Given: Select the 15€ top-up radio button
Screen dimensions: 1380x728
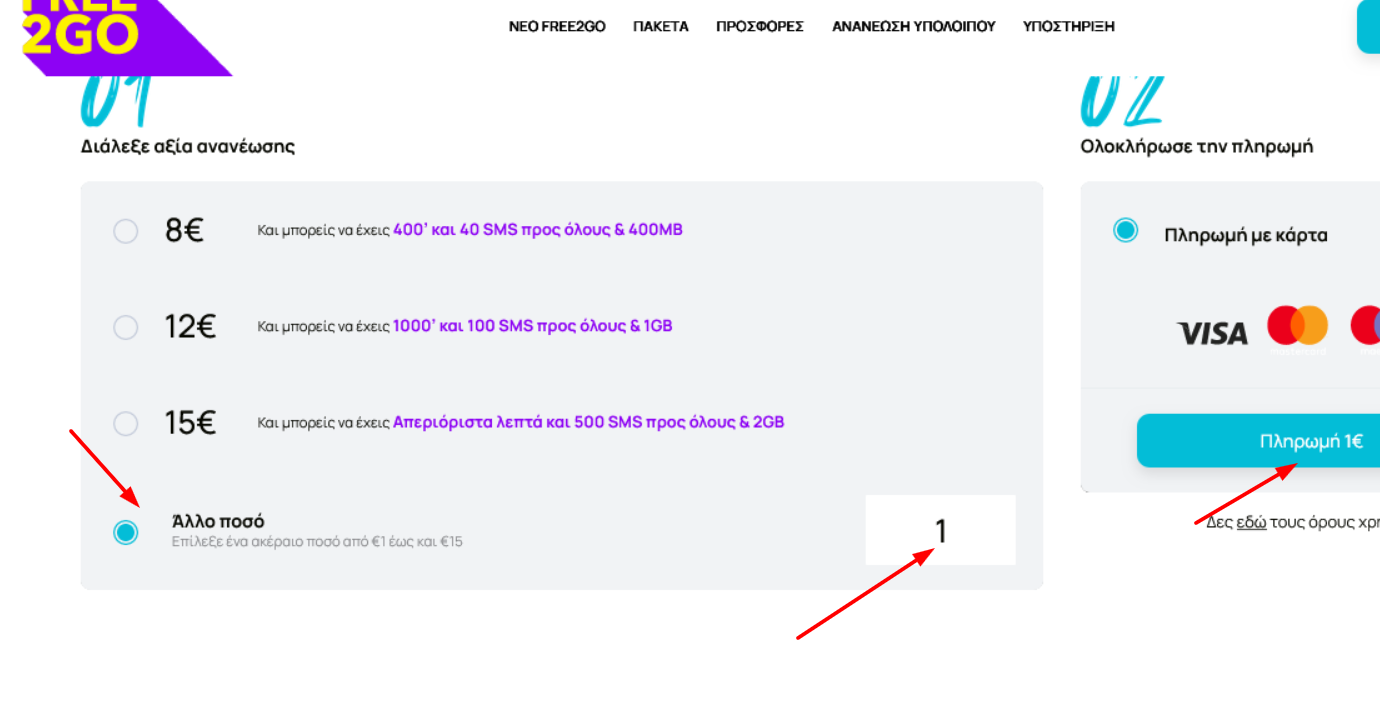Looking at the screenshot, I should click(125, 423).
